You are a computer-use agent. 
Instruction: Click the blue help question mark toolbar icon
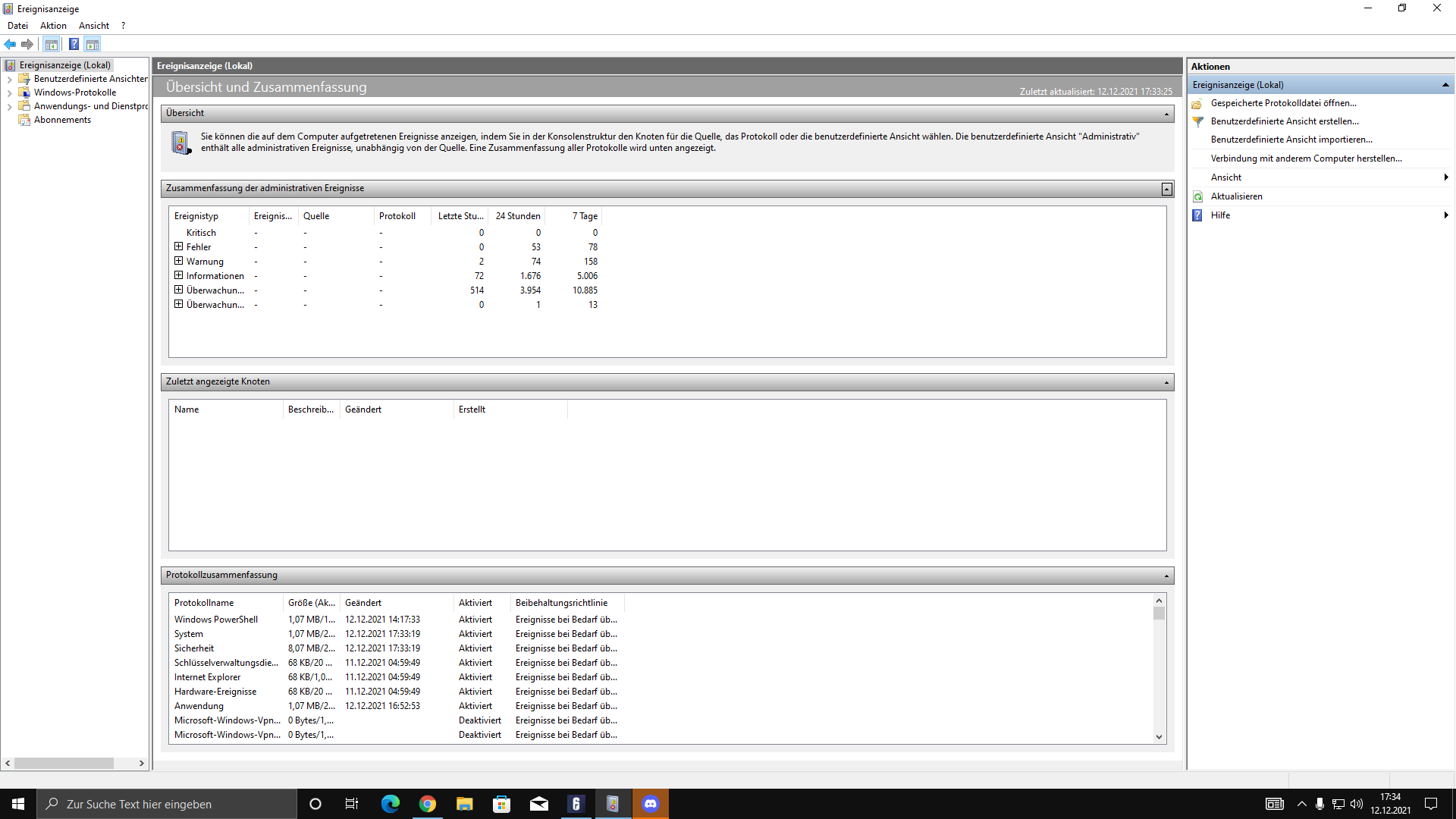(x=74, y=44)
